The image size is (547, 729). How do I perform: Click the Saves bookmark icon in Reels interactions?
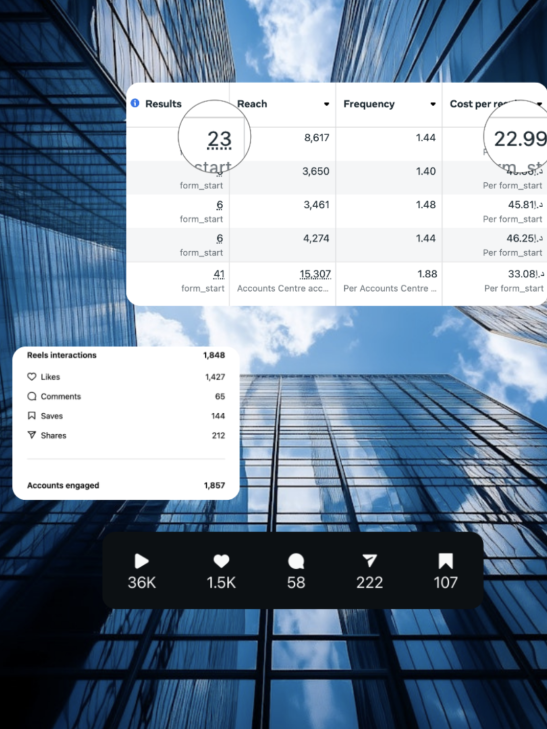pos(32,416)
